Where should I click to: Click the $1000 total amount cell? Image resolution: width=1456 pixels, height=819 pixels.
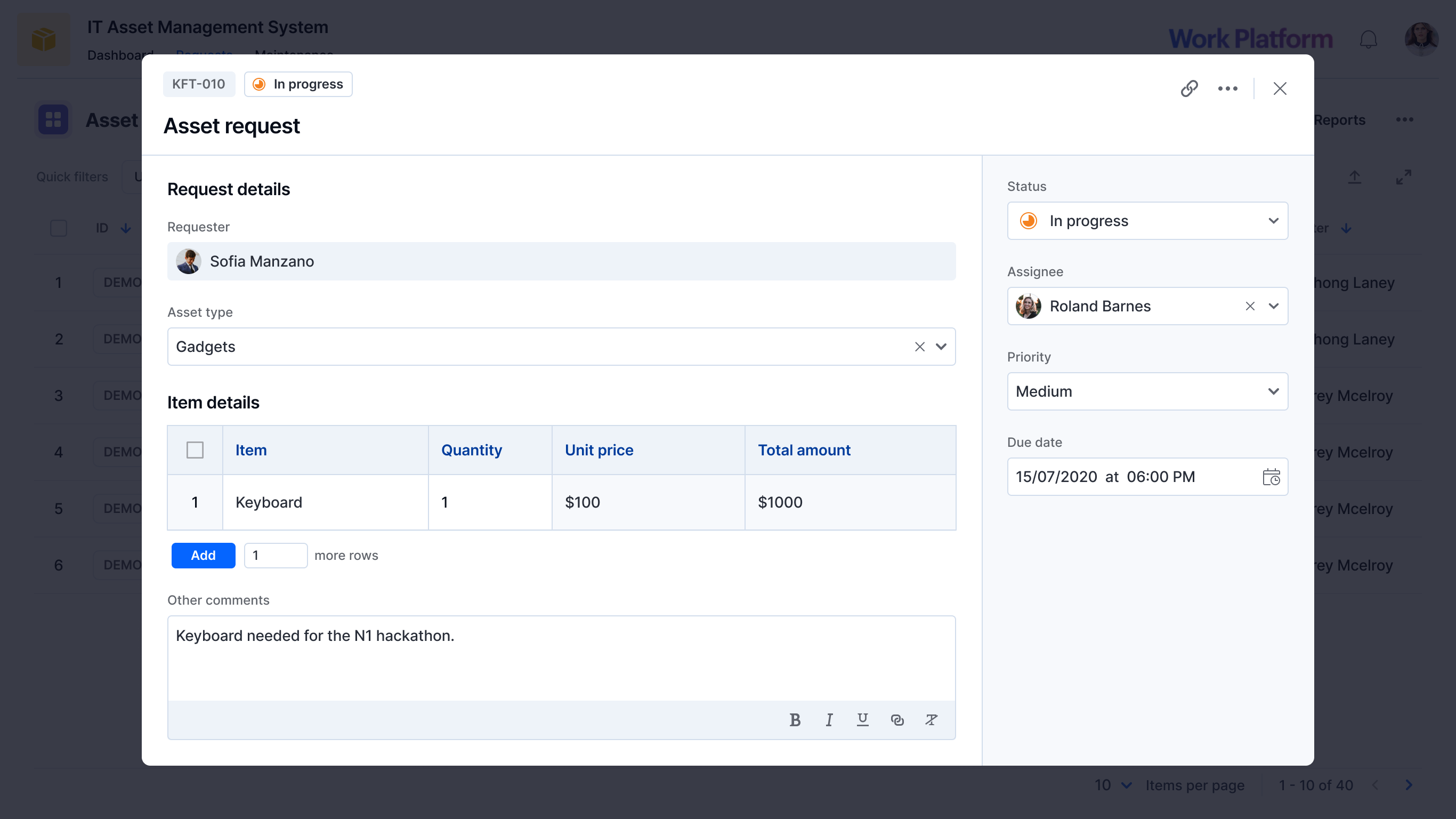click(x=851, y=502)
